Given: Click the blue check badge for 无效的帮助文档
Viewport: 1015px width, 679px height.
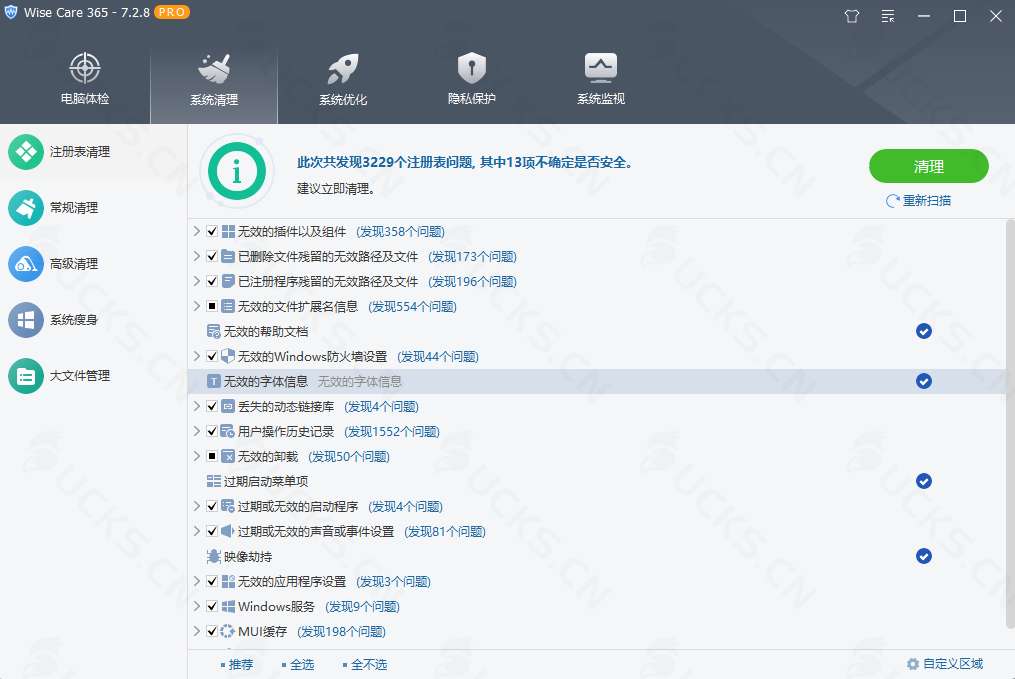Looking at the screenshot, I should 924,331.
